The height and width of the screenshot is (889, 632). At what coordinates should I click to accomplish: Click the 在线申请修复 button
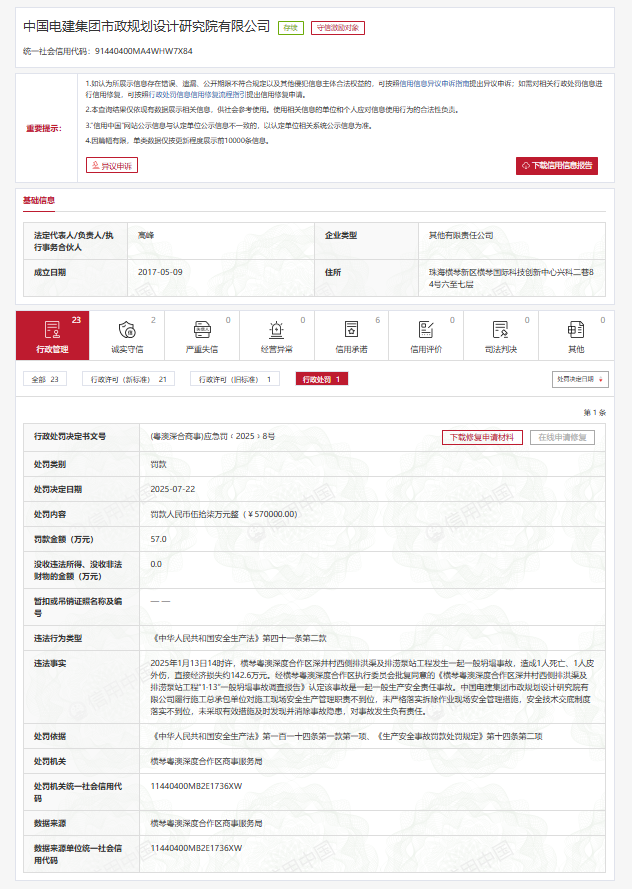[563, 437]
